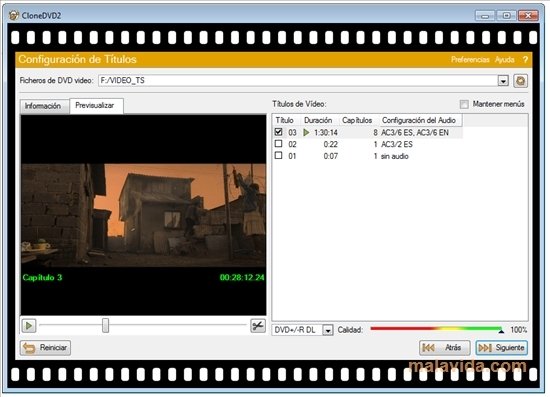Check the title 01 checkbox
Viewport: 550px width, 397px height.
[x=279, y=155]
